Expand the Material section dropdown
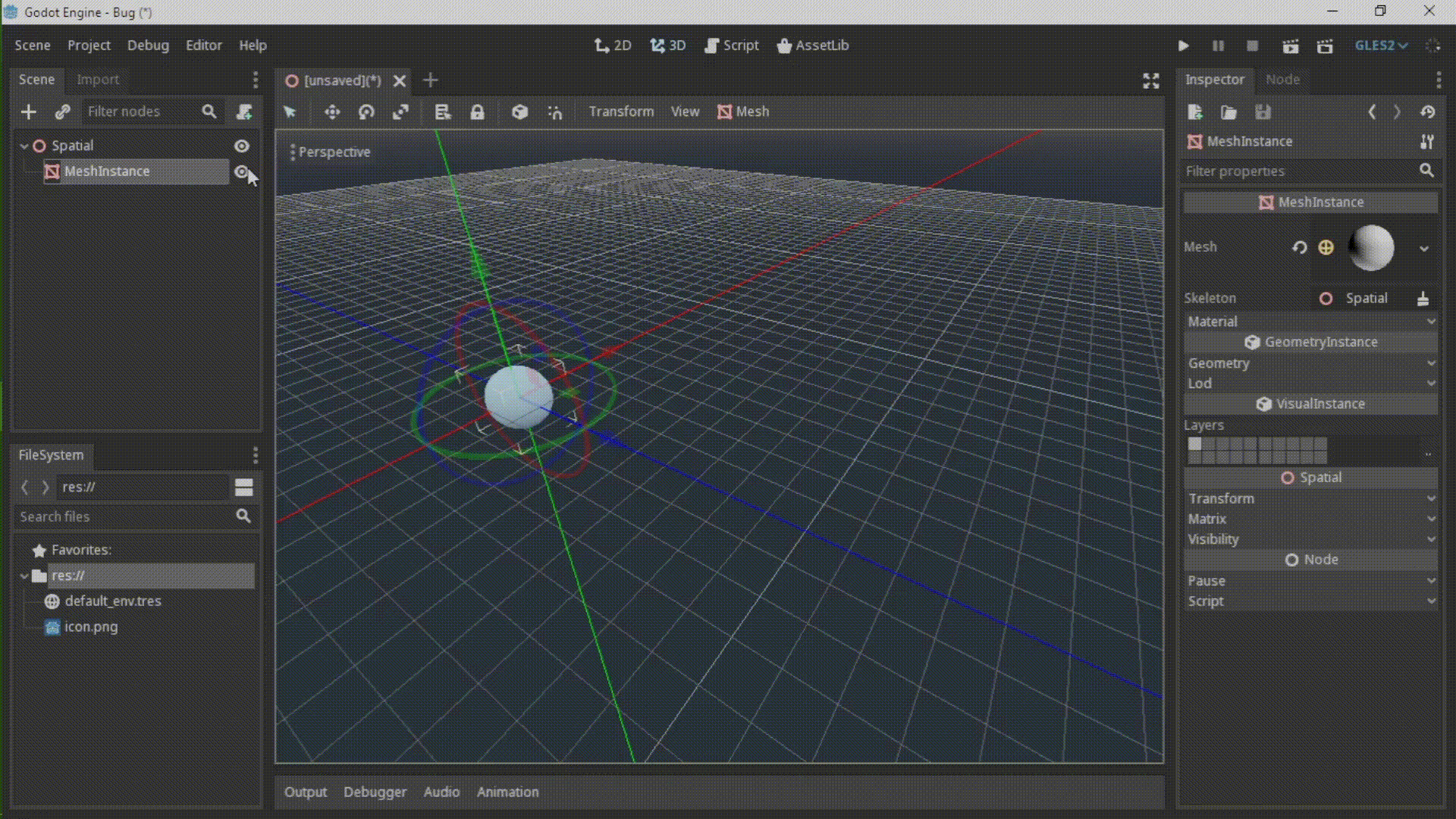This screenshot has height=819, width=1456. click(x=1430, y=322)
